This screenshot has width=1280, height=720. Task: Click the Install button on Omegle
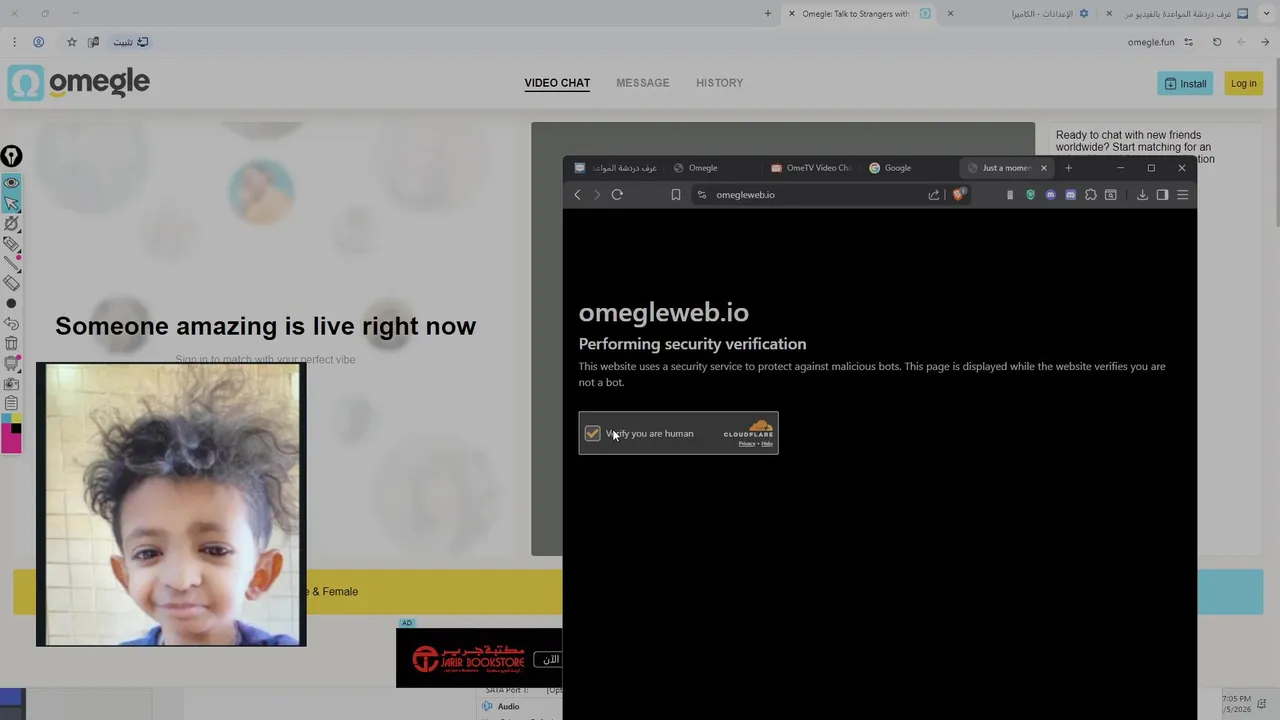point(1185,84)
